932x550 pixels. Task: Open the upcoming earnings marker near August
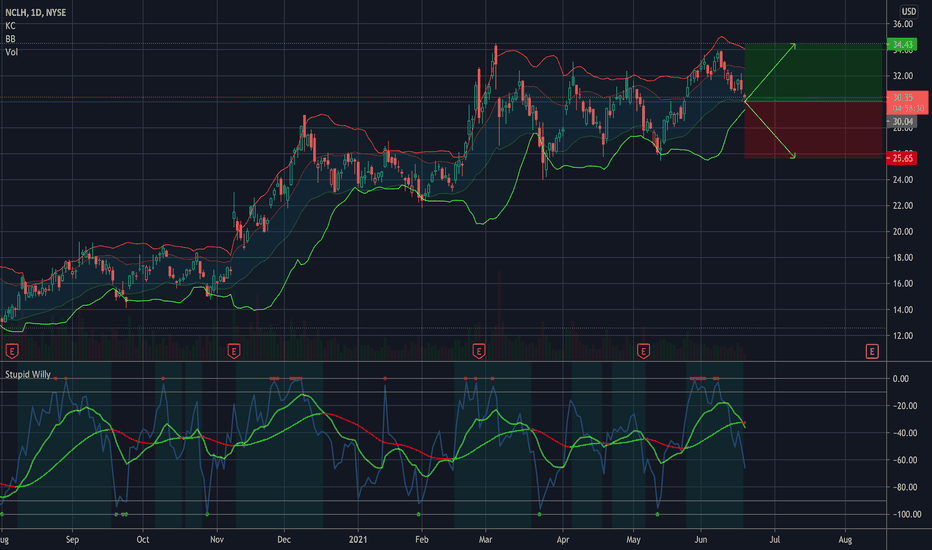(x=872, y=351)
